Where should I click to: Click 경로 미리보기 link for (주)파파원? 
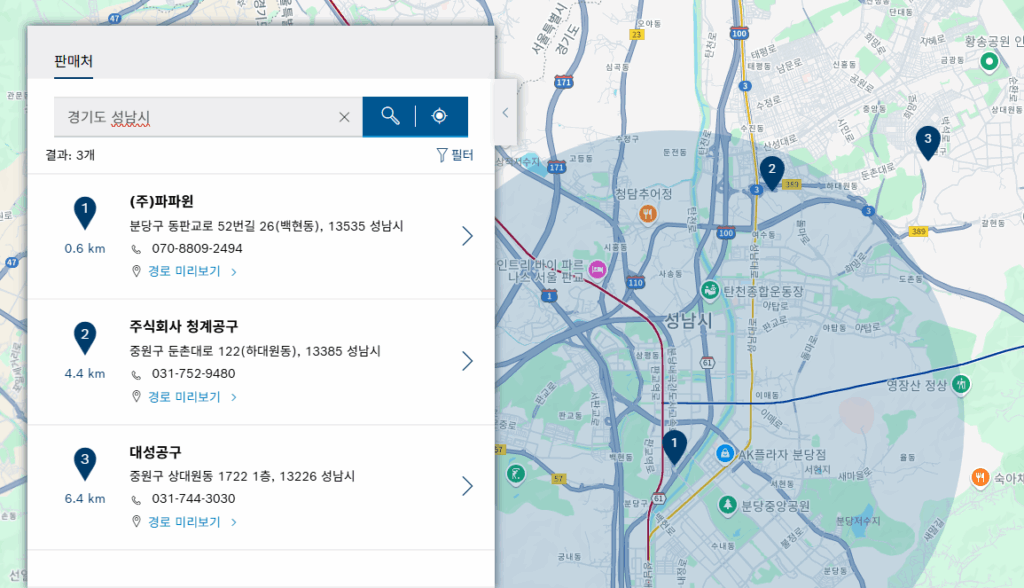[x=184, y=271]
